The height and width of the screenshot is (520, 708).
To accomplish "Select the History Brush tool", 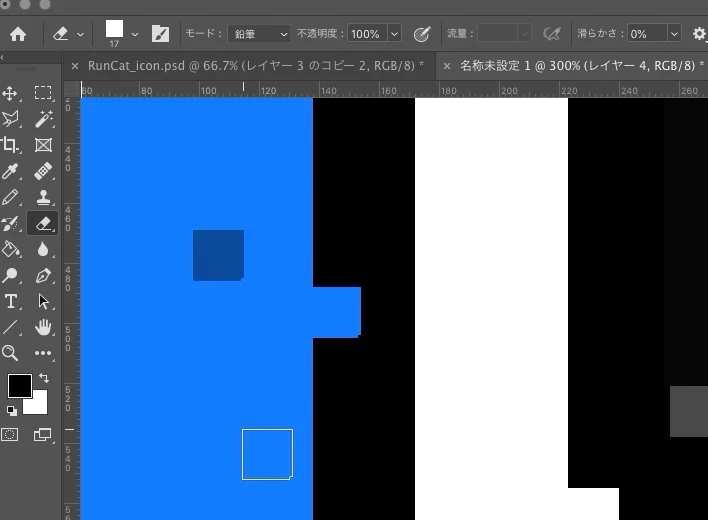I will 11,223.
